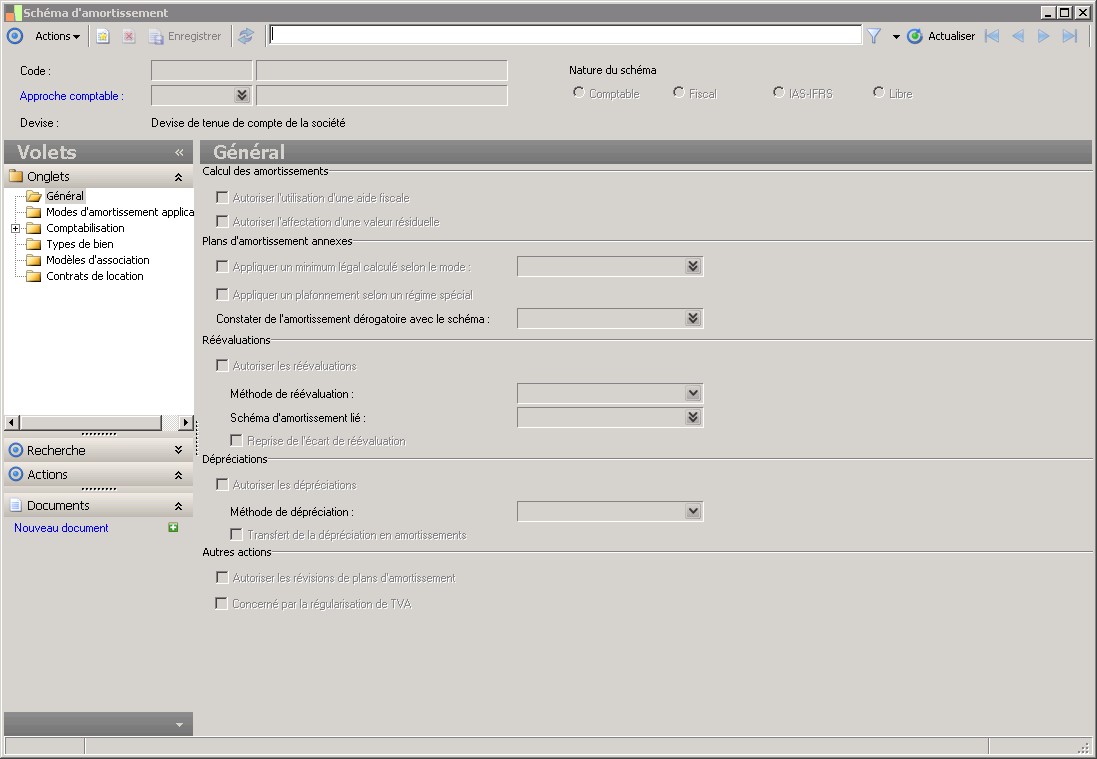Go to first record navigation icon
This screenshot has width=1097, height=759.
[992, 36]
